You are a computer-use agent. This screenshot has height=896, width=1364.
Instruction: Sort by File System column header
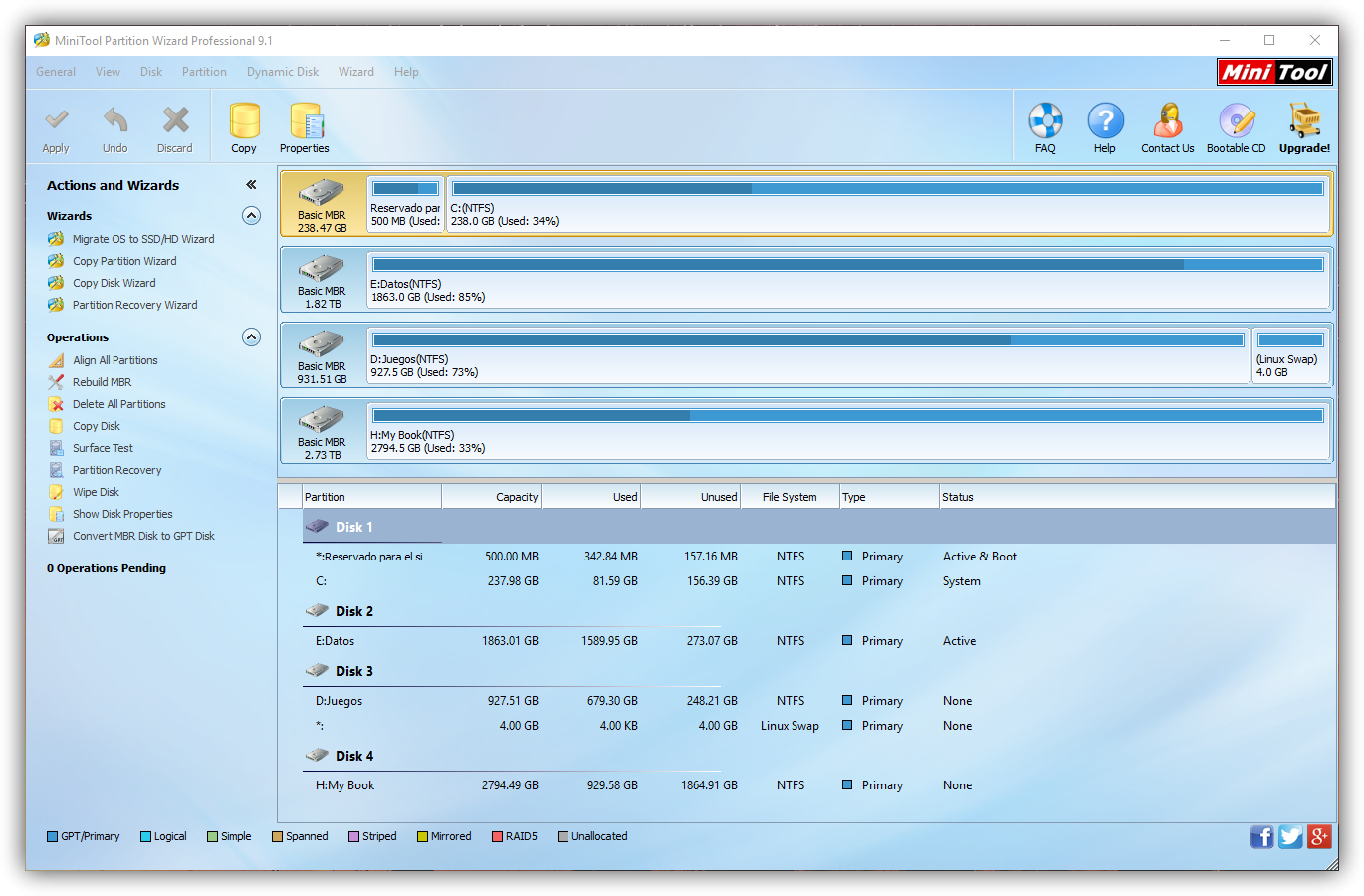(x=791, y=497)
